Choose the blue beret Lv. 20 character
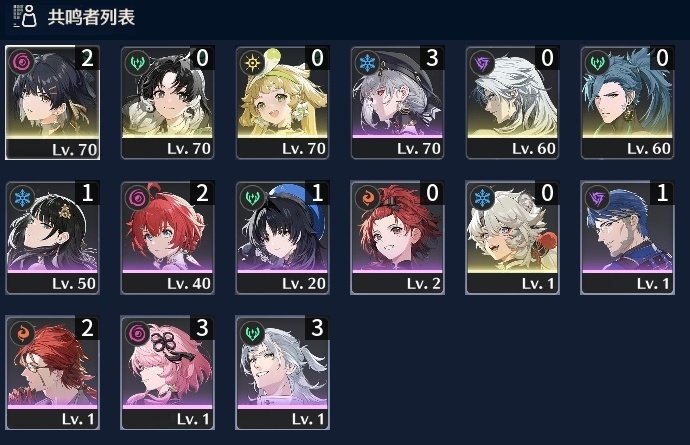Viewport: 690px width, 445px height. point(283,238)
